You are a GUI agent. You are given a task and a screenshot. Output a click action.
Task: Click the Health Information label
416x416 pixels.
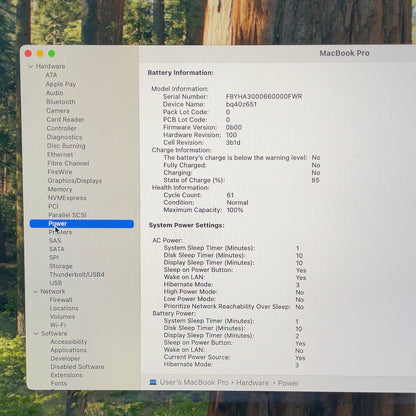181,188
